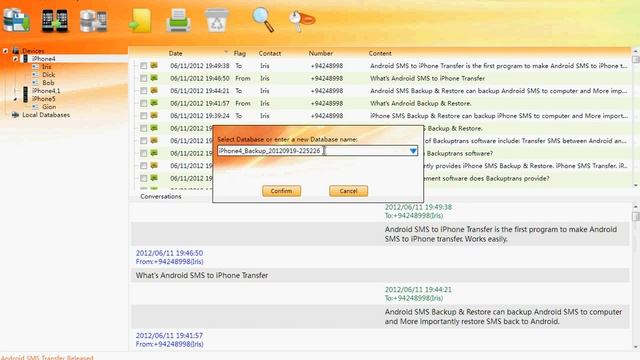Viewport: 640px width, 360px height.
Task: Select the iPhone4,1 device
Action: pyautogui.click(x=46, y=91)
